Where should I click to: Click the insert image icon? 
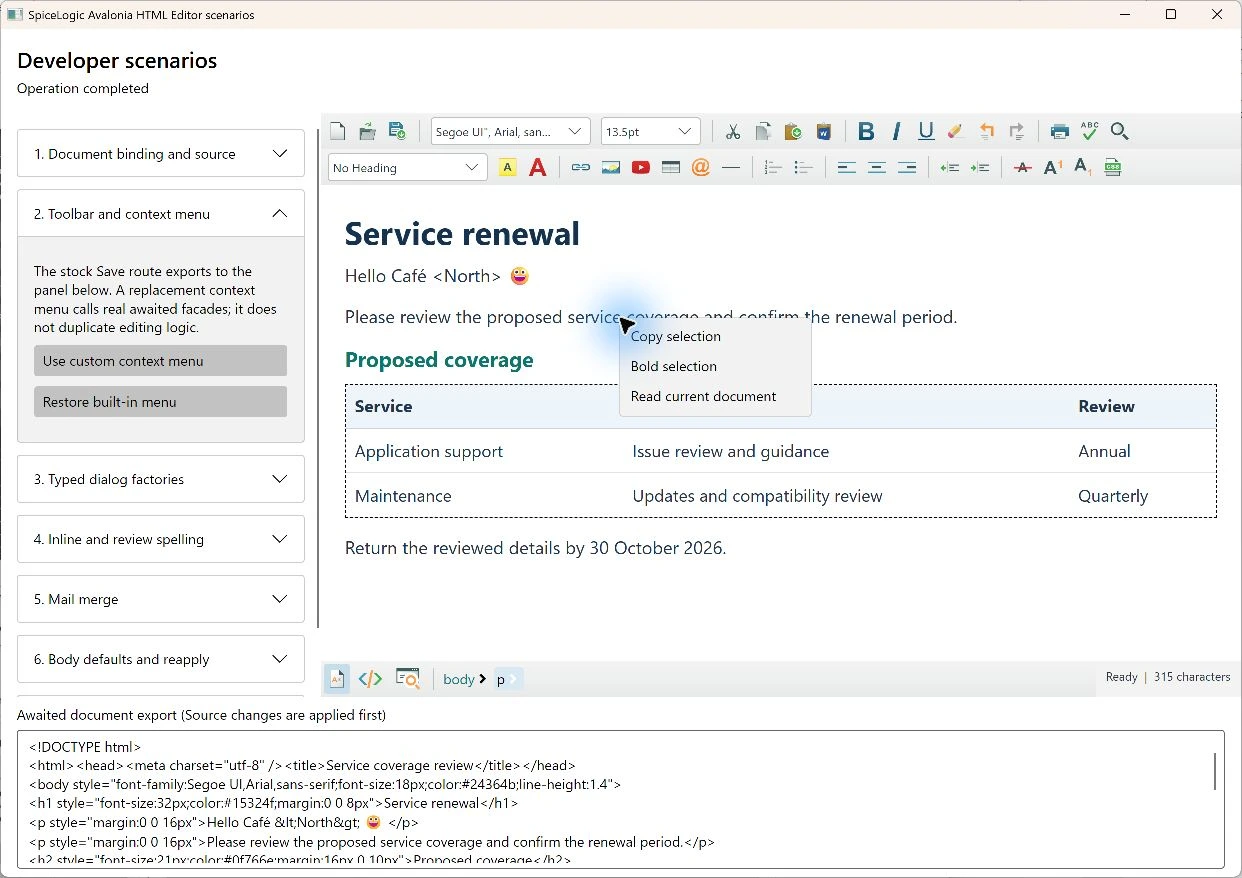point(611,167)
